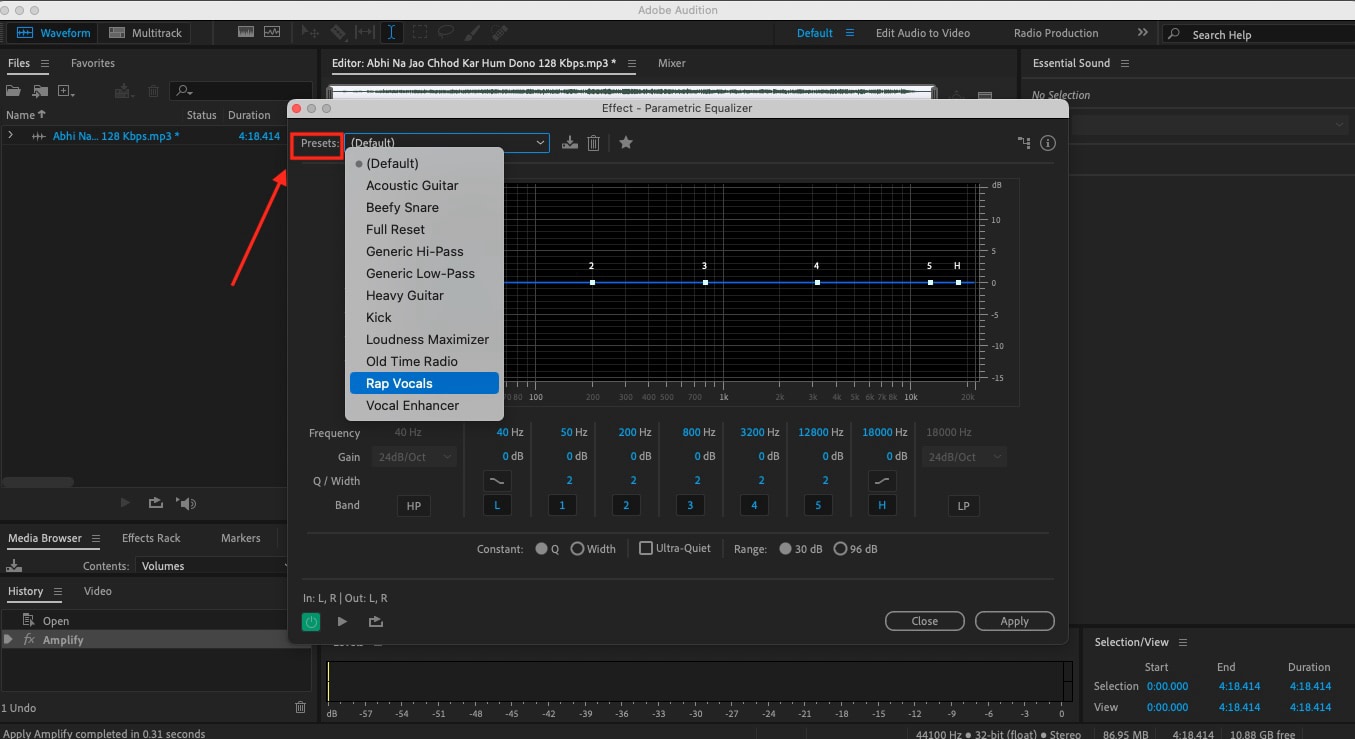Screen dimensions: 1355x739
Task: Select the Razor tool in toolbar
Action: [x=340, y=33]
